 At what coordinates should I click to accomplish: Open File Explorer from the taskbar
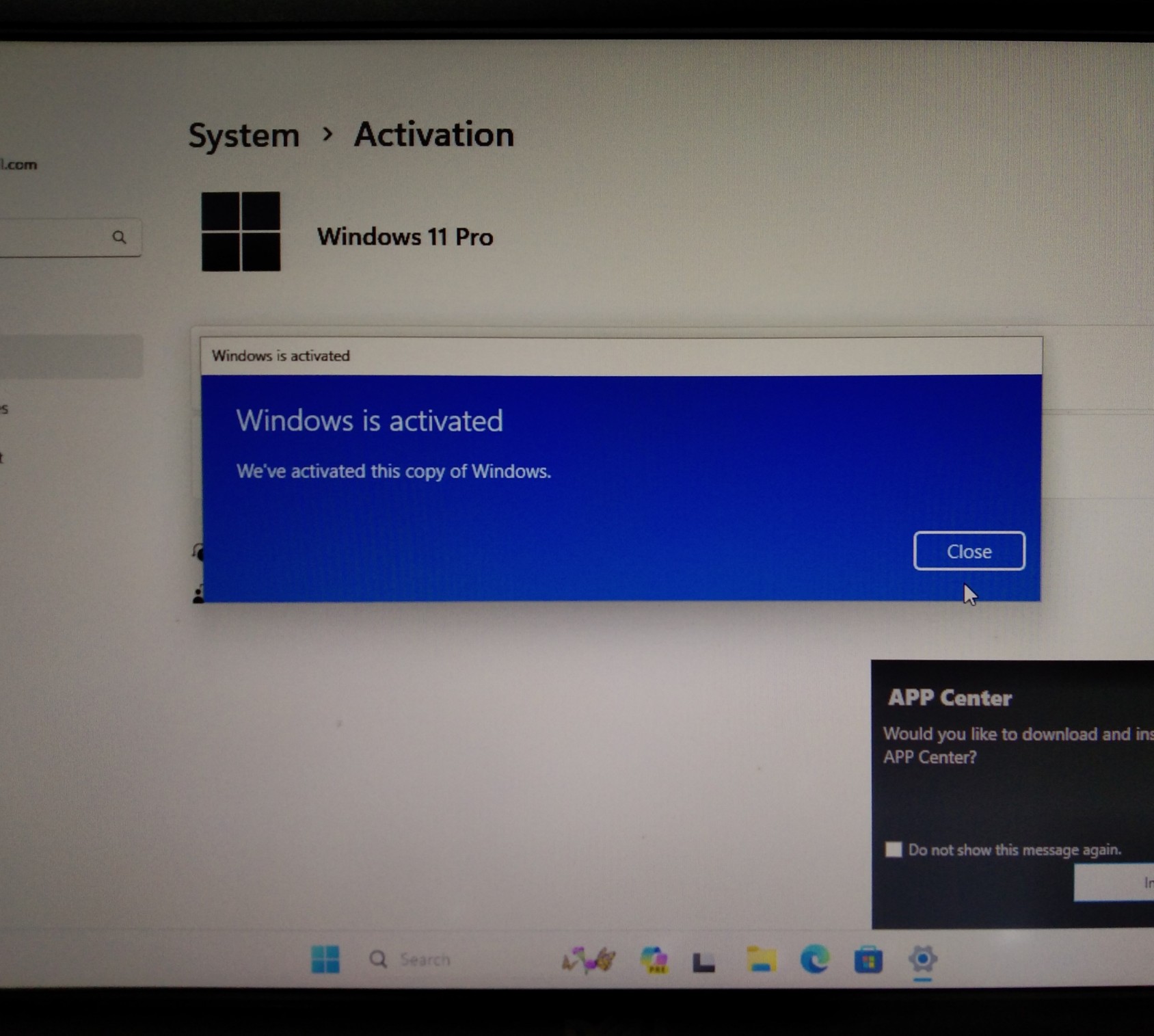761,960
